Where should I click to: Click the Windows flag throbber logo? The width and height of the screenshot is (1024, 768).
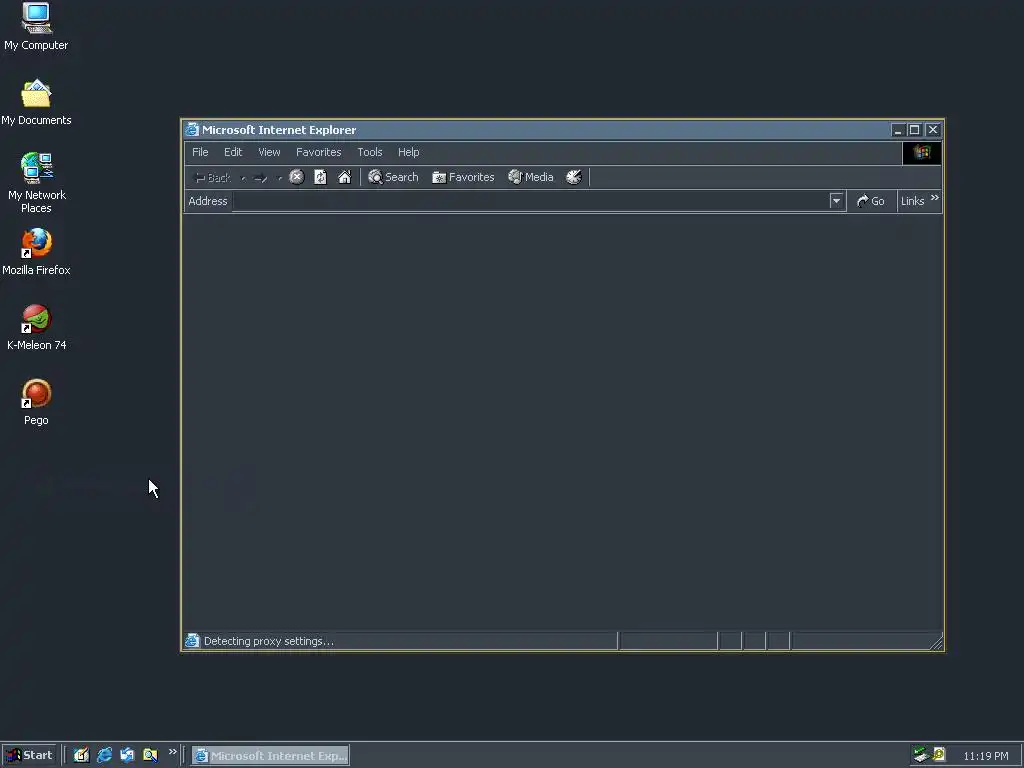[x=921, y=152]
